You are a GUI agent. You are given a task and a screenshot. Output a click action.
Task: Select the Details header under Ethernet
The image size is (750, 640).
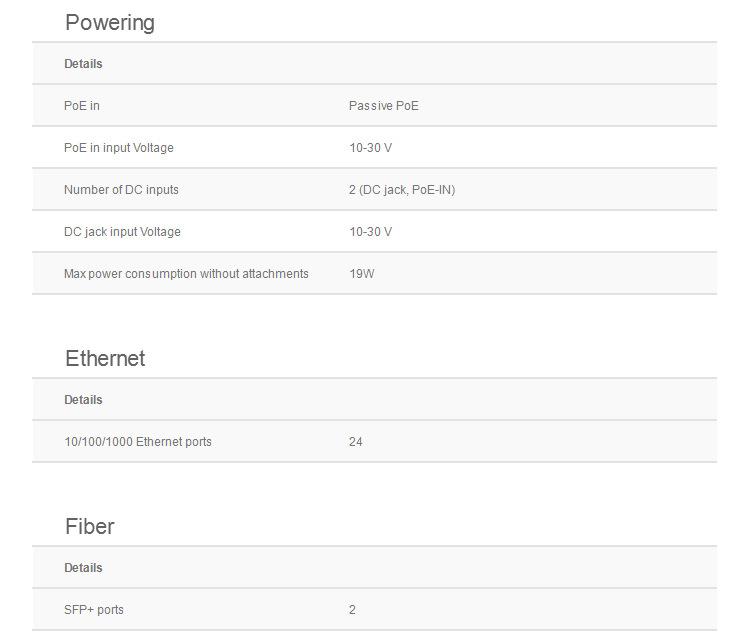point(83,399)
